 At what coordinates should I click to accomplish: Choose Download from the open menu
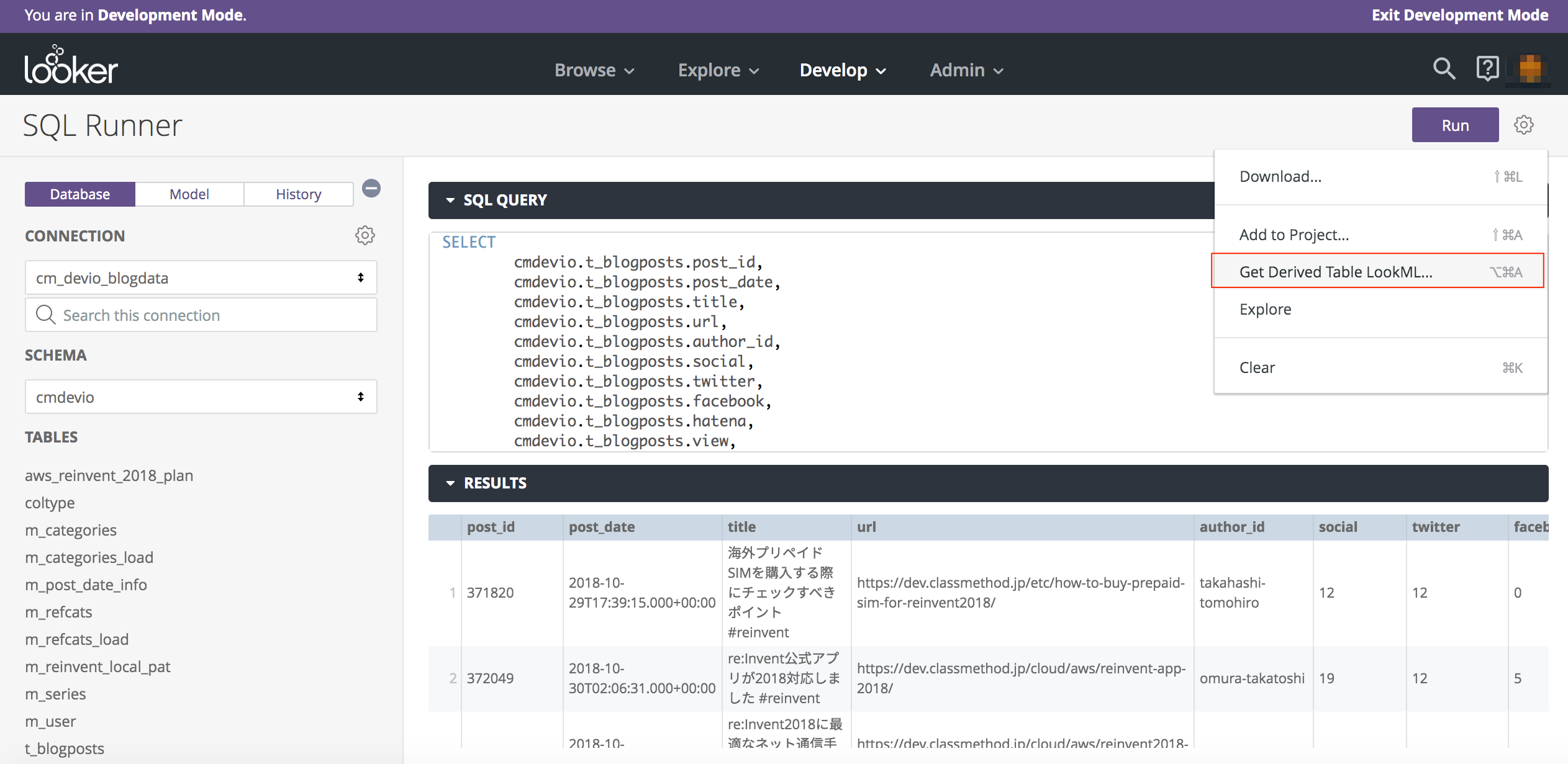click(x=1280, y=176)
